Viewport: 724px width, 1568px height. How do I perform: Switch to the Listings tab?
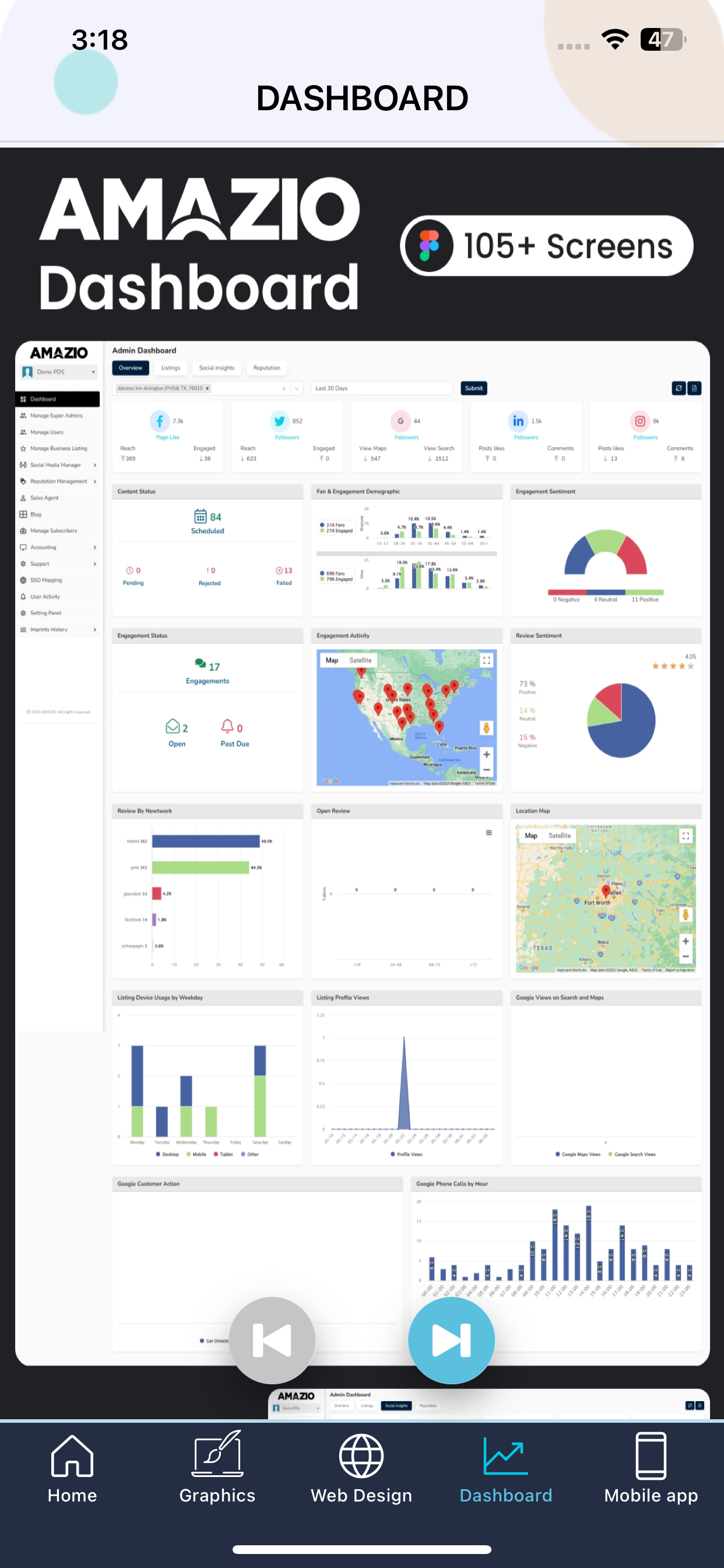[x=170, y=367]
